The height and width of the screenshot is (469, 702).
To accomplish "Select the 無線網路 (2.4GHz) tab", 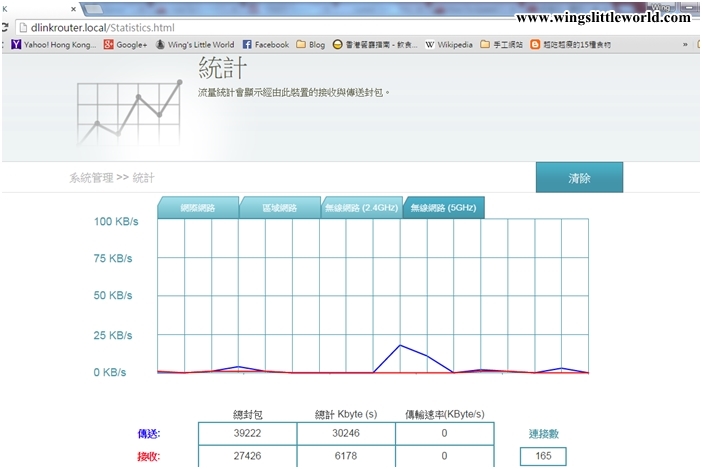I will [361, 208].
